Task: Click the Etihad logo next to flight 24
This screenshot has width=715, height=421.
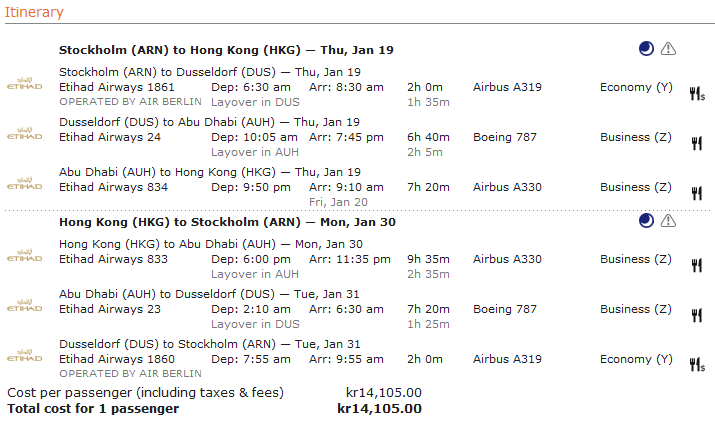Action: point(24,133)
